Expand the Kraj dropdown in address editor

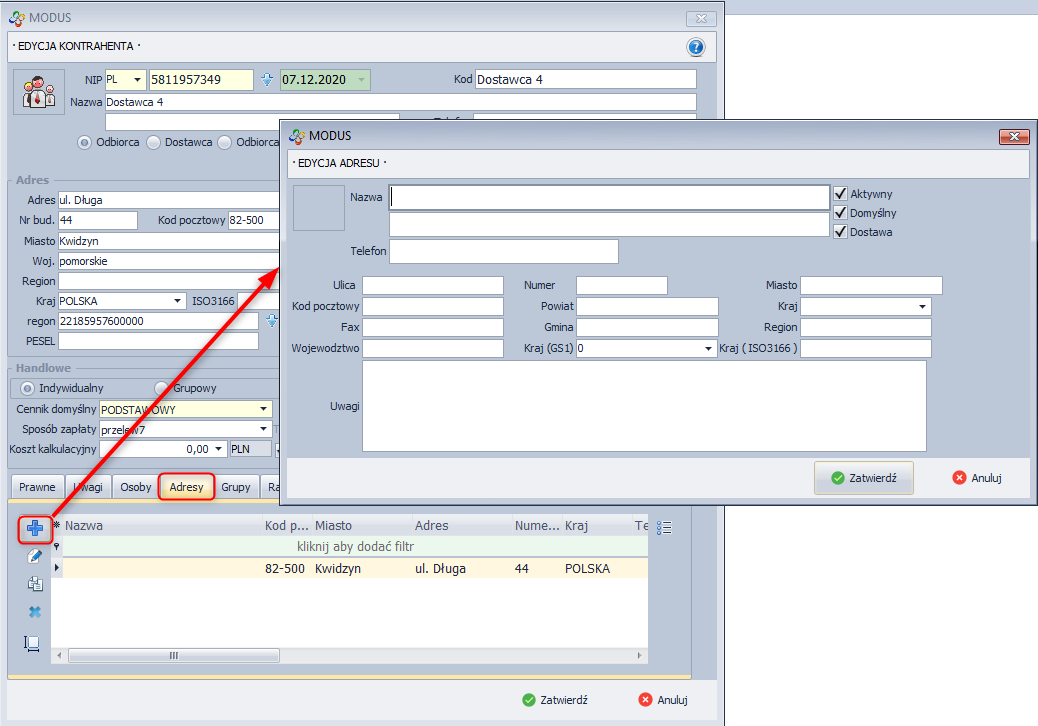click(921, 307)
